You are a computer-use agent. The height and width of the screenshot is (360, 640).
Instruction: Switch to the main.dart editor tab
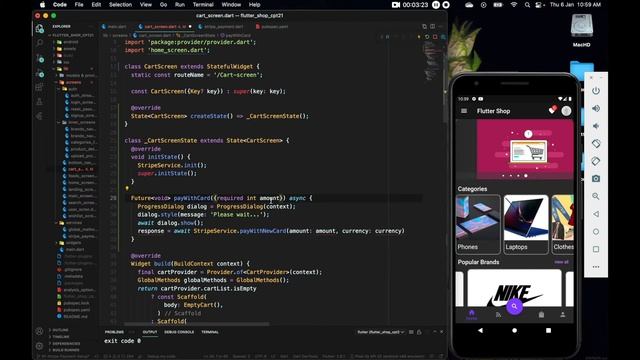click(114, 27)
